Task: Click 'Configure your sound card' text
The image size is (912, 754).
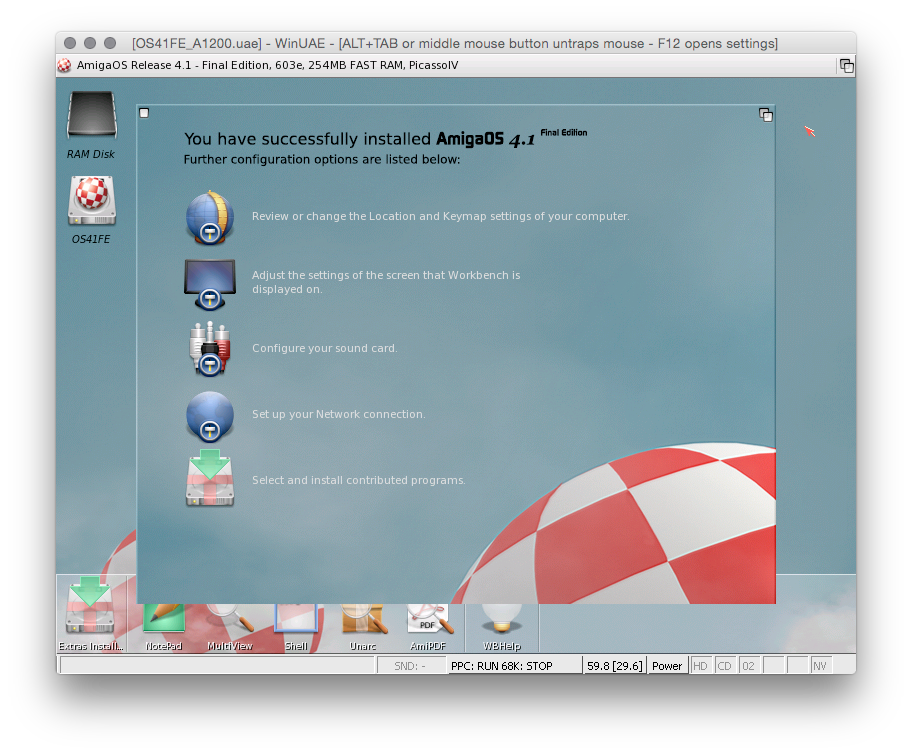Action: pyautogui.click(x=325, y=348)
